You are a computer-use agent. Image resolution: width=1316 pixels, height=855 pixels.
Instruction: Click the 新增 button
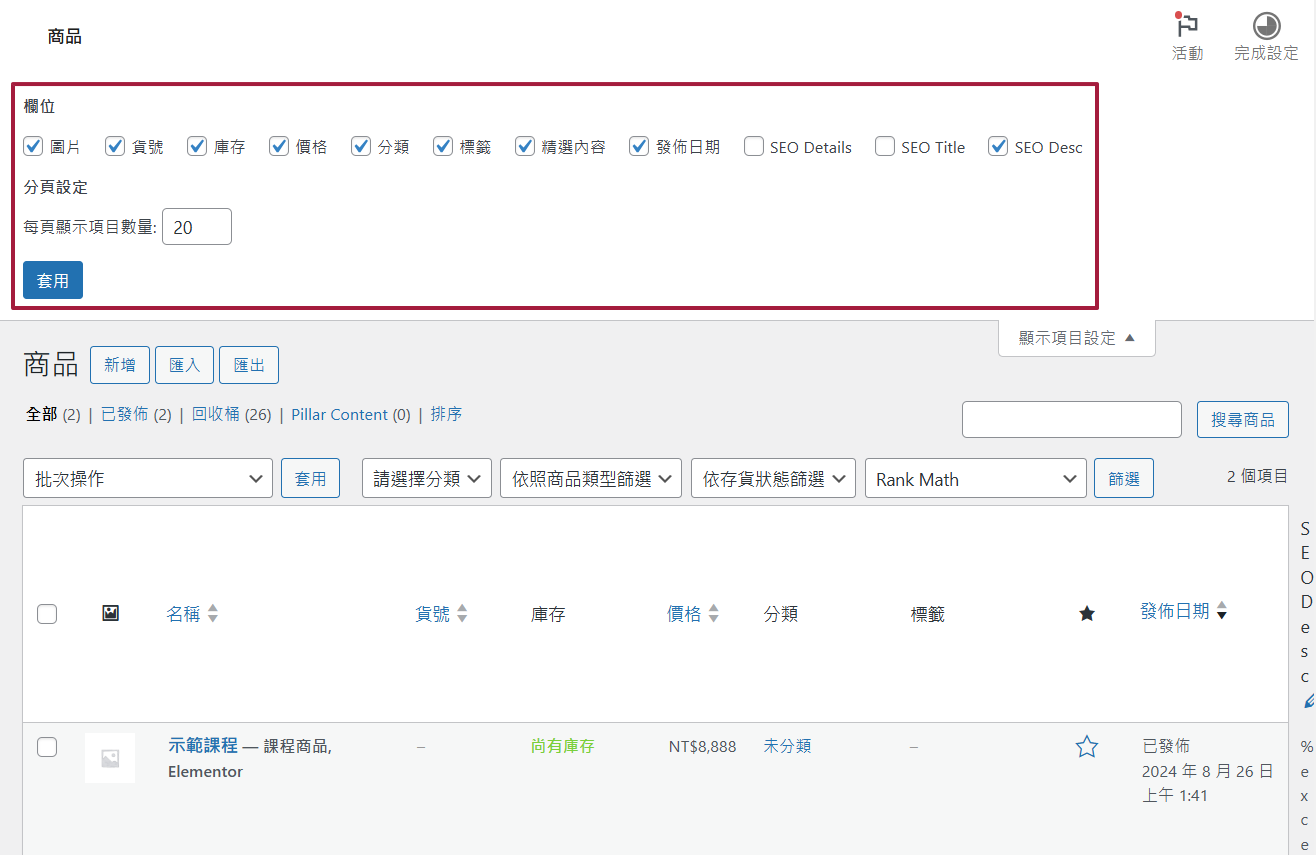(120, 365)
